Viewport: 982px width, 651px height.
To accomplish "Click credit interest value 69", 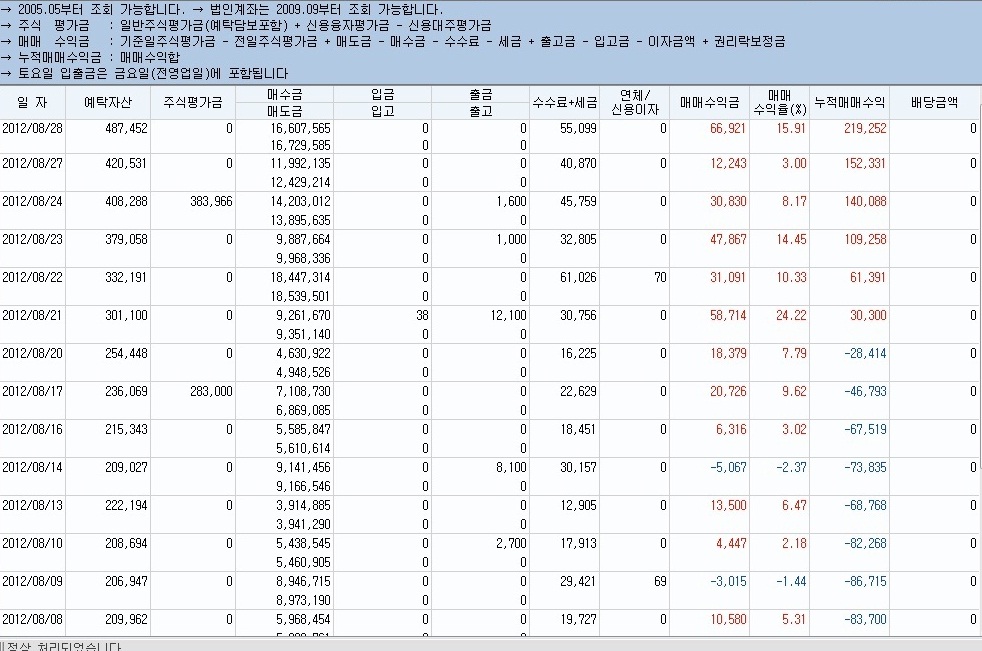I will point(660,581).
